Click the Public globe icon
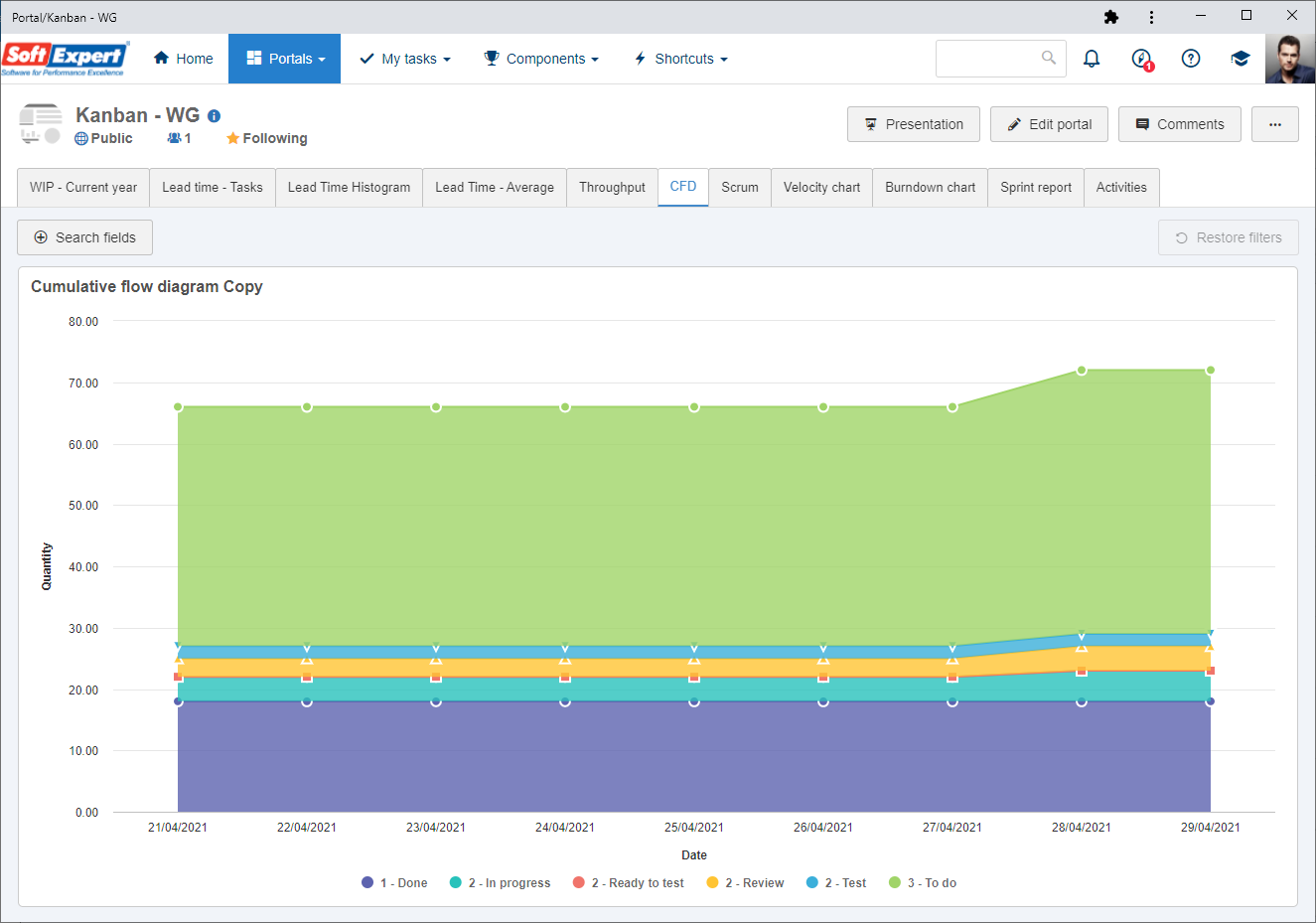 pyautogui.click(x=81, y=138)
